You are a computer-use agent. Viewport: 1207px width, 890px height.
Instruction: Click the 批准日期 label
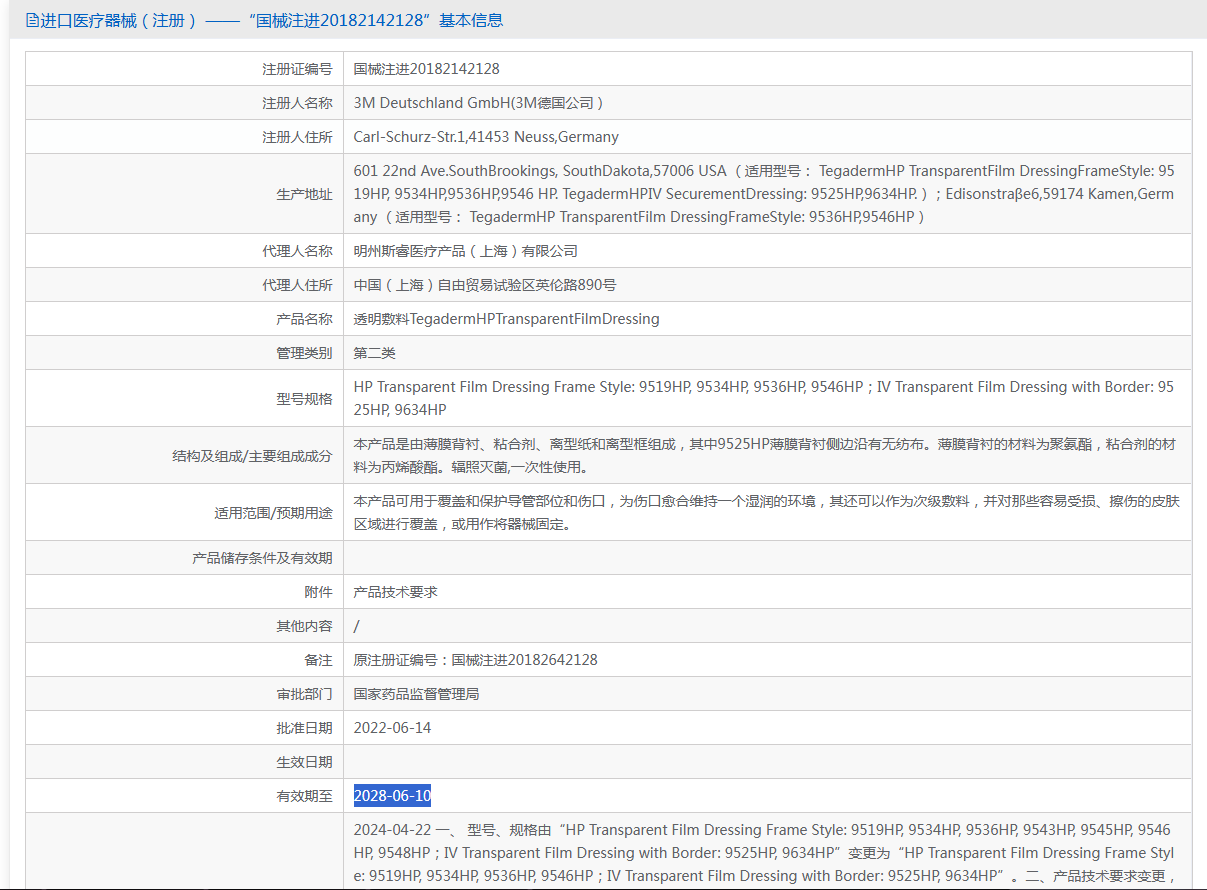[x=304, y=728]
